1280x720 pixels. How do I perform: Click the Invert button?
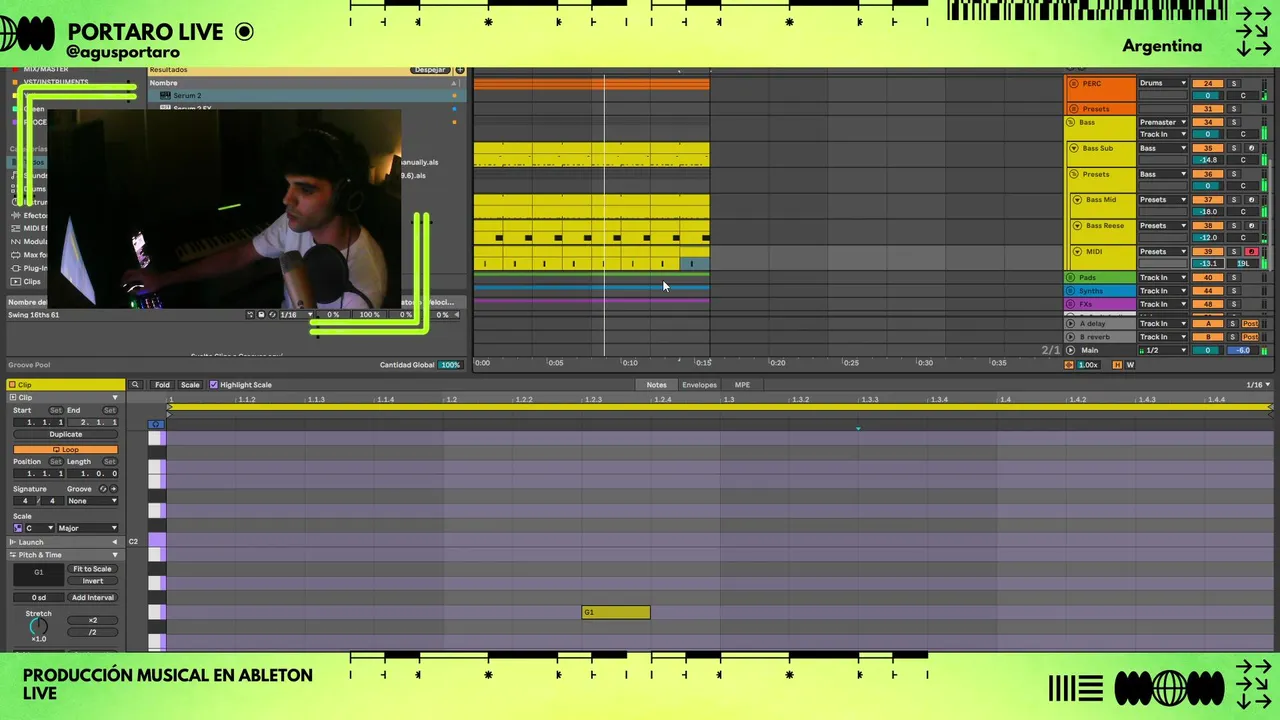click(92, 581)
